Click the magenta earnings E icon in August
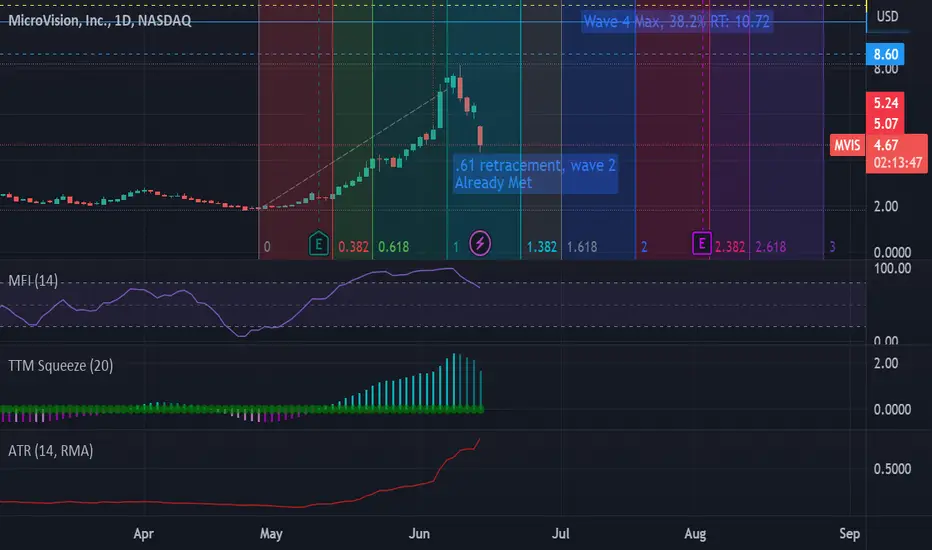This screenshot has width=932, height=550. pyautogui.click(x=702, y=244)
